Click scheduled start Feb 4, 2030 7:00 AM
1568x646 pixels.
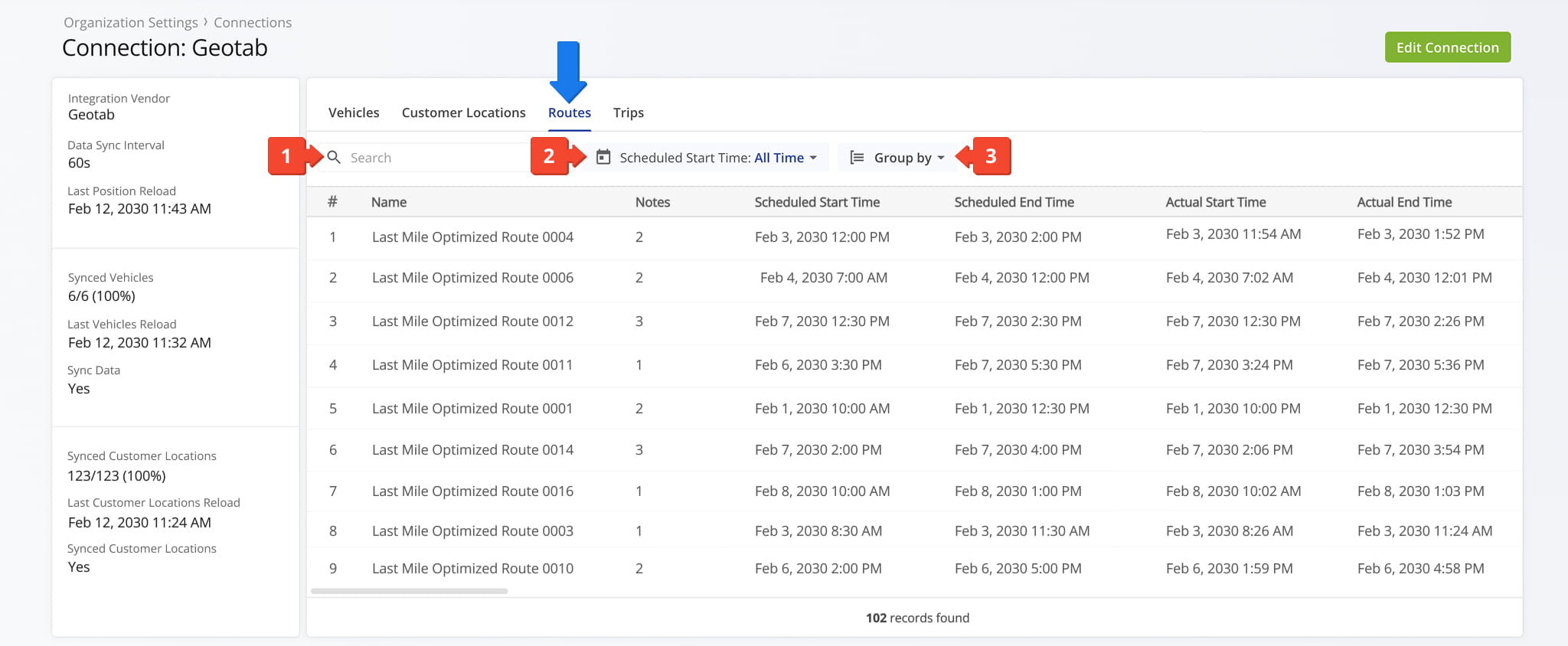click(x=824, y=278)
